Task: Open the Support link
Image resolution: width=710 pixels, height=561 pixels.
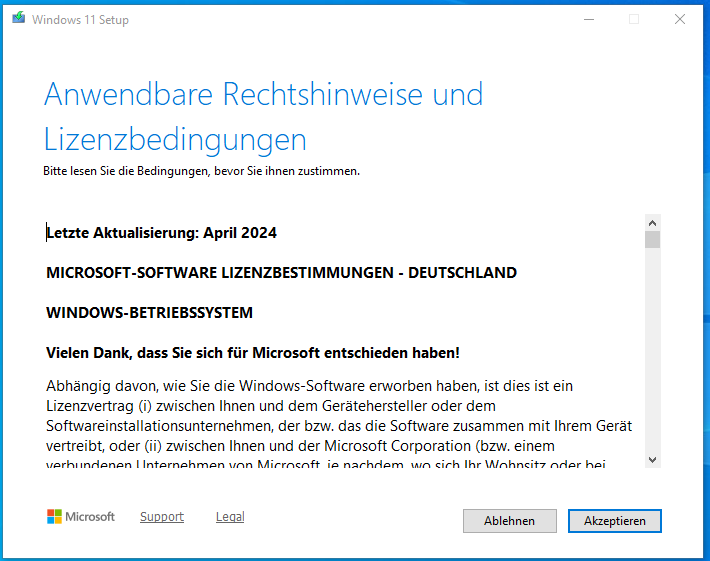Action: point(162,517)
